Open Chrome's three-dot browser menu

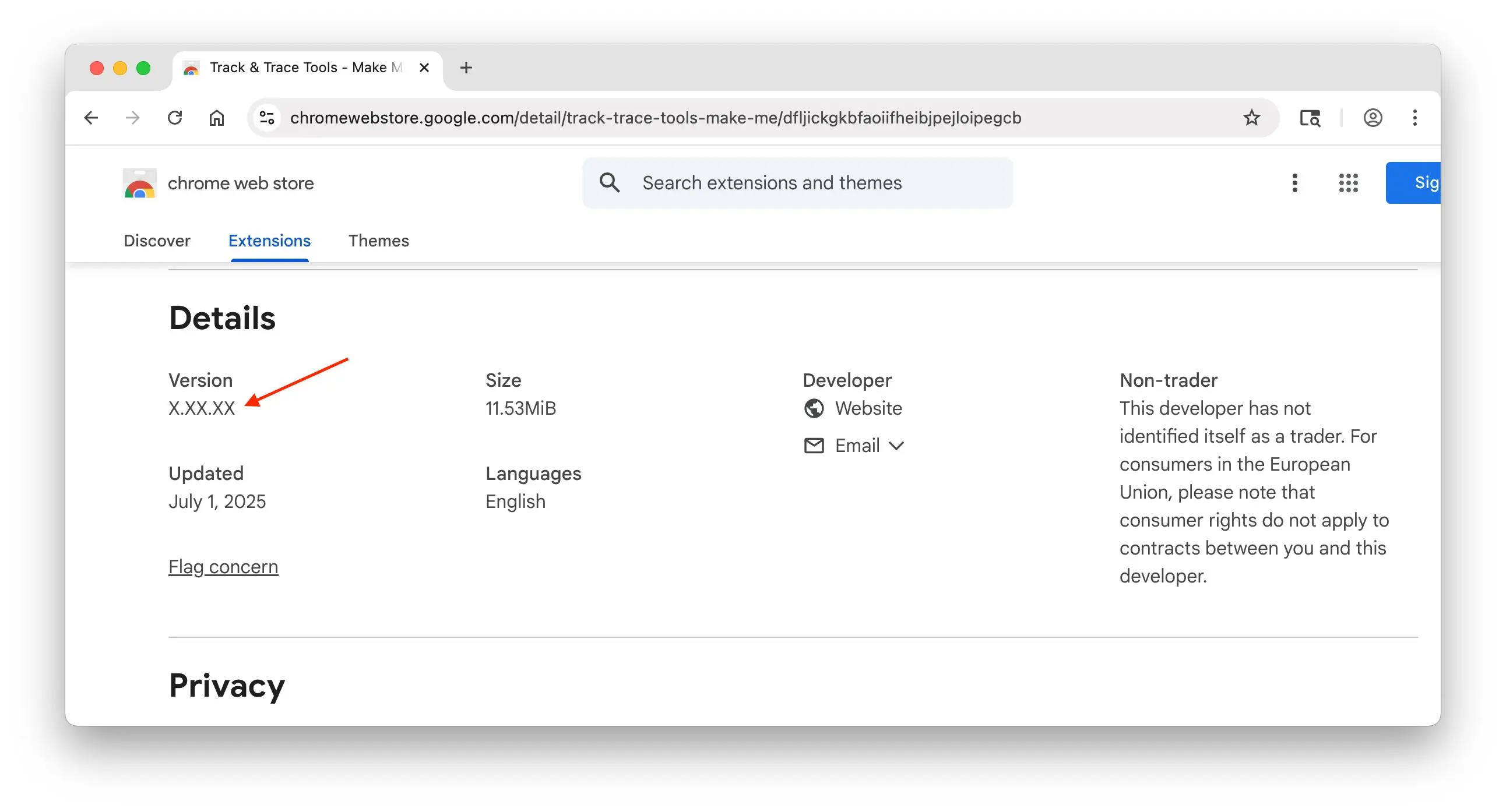point(1415,118)
